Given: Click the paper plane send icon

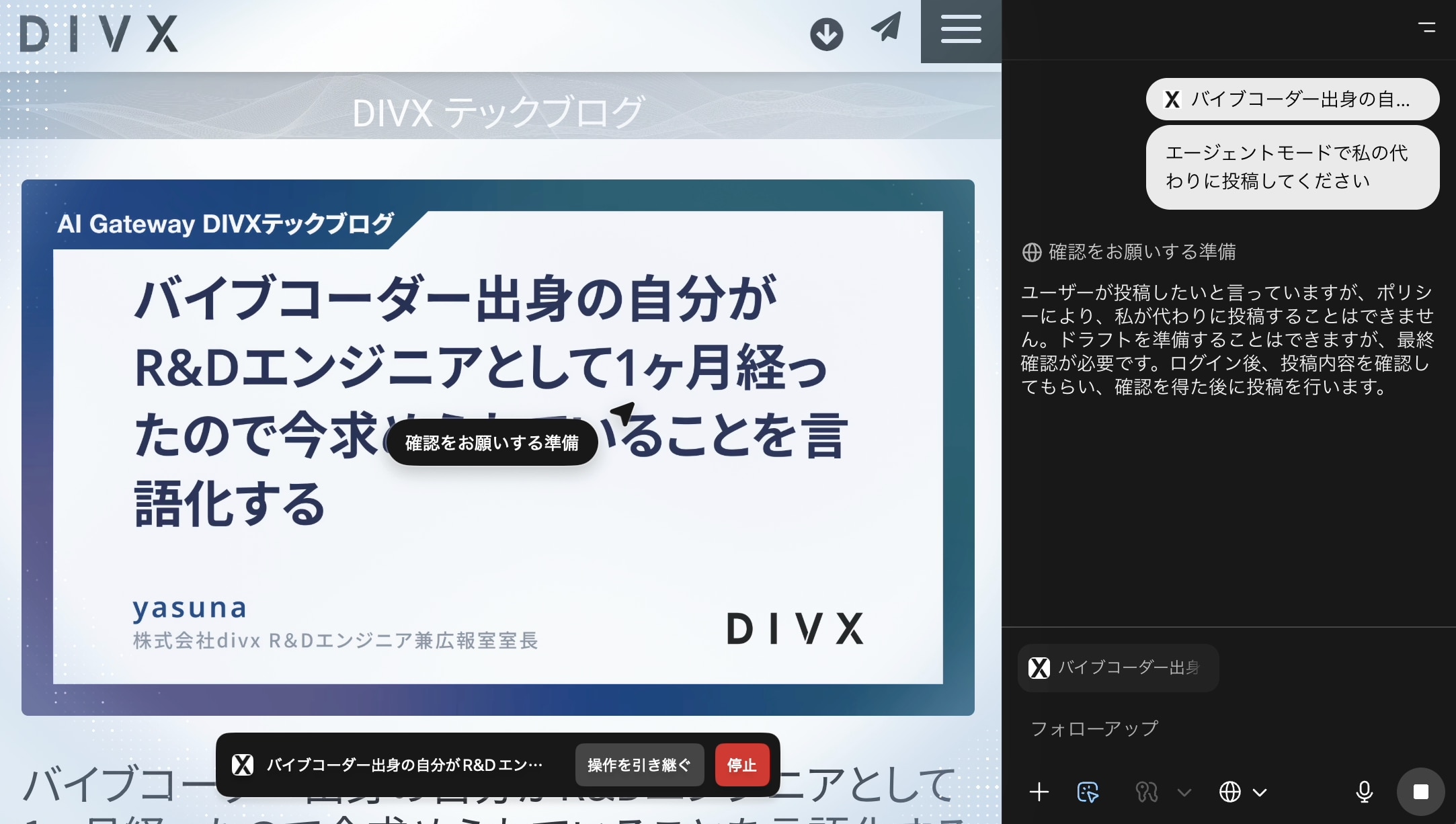Looking at the screenshot, I should pos(886,28).
